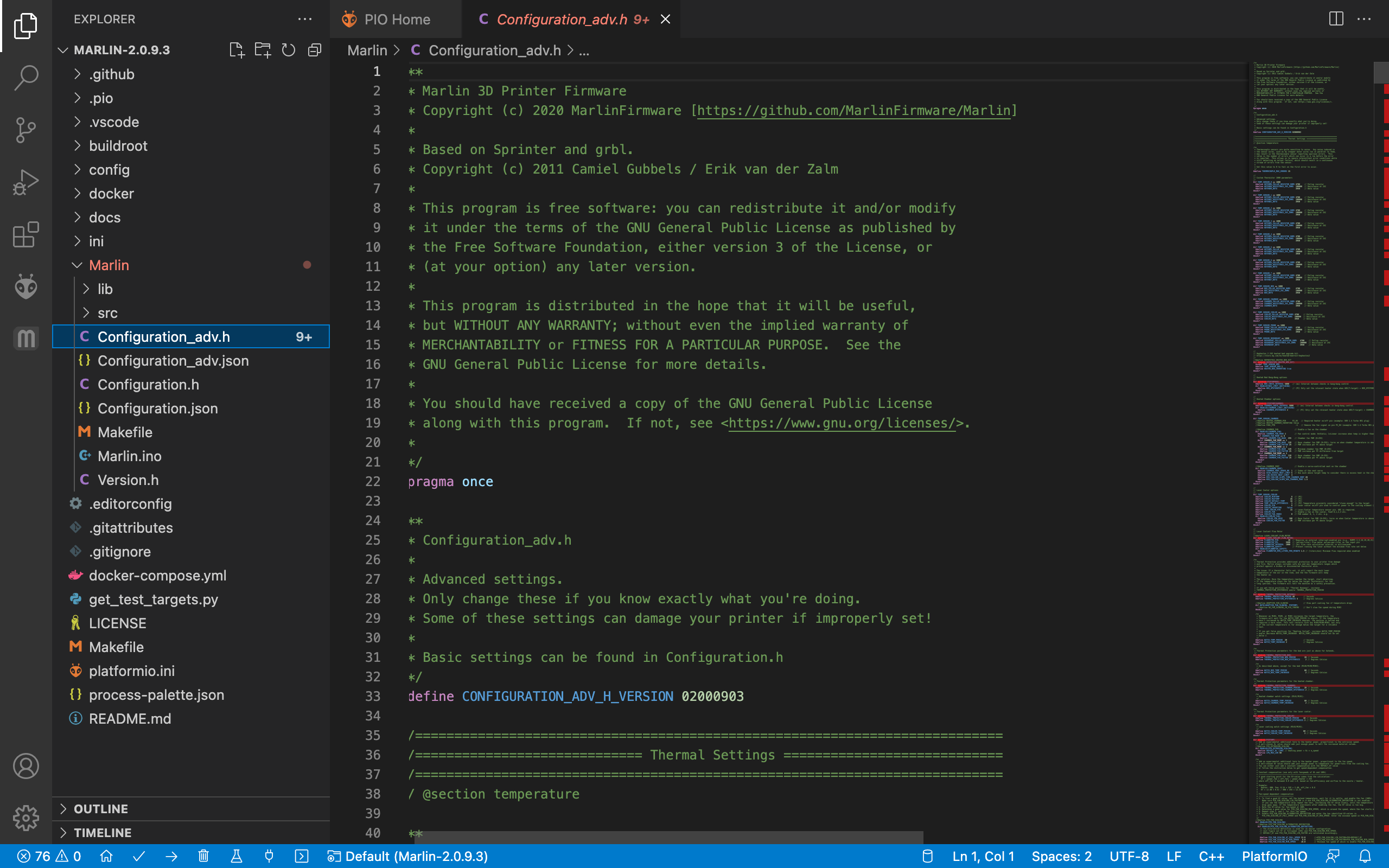Switch to the PIO Home tab
Viewport: 1389px width, 868px height.
[x=396, y=20]
